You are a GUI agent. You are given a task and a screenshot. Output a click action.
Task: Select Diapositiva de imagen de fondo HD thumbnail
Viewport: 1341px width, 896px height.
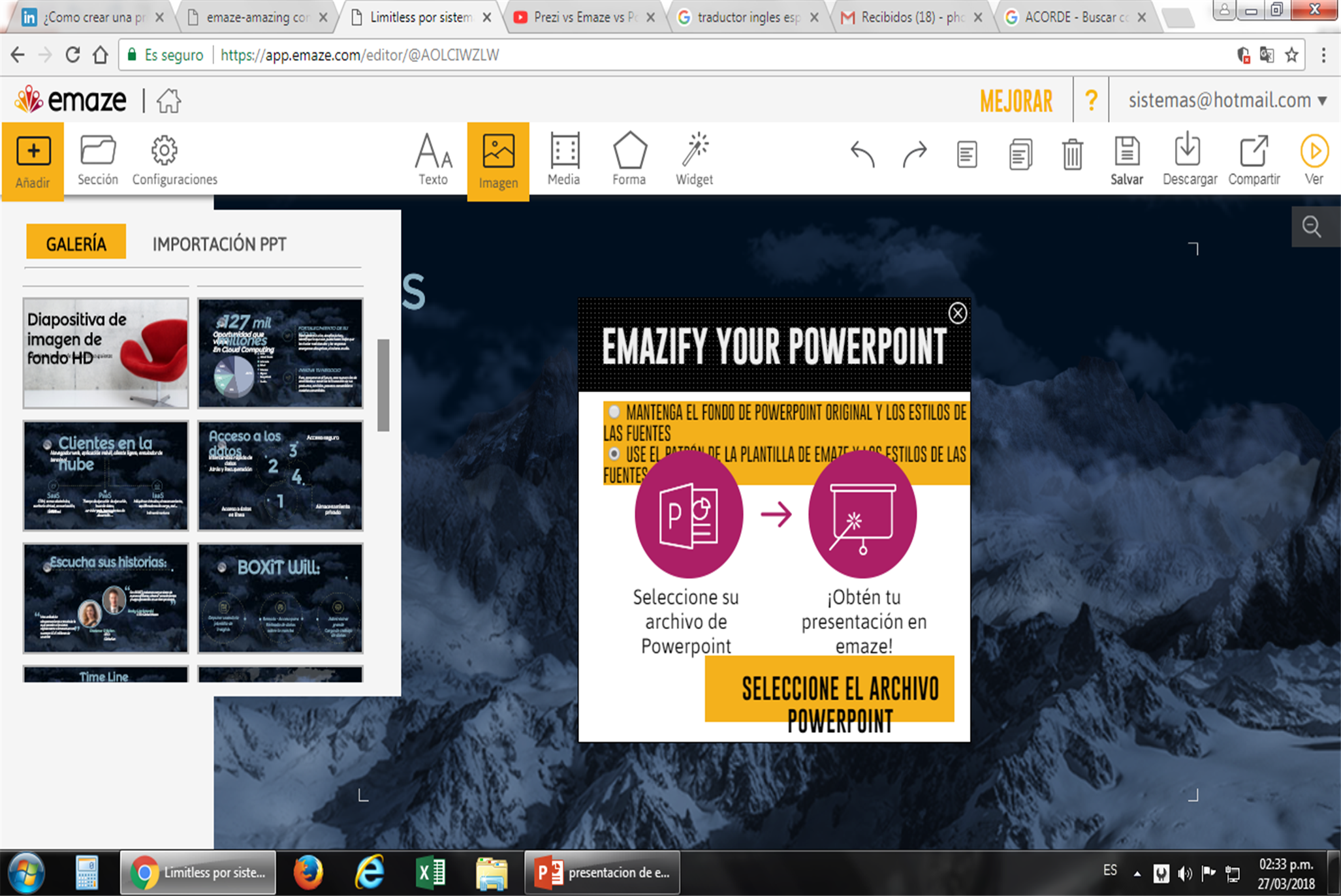point(106,353)
